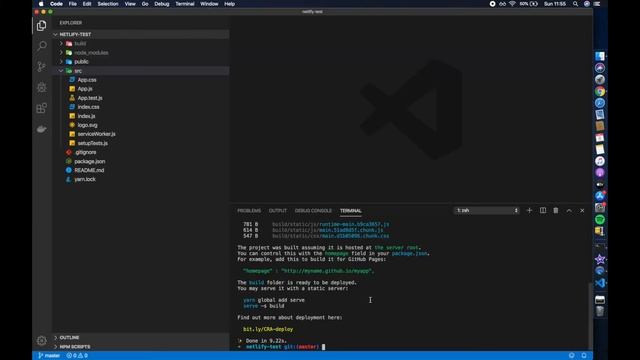The image size is (640, 360).
Task: Kill terminal with the trash icon
Action: 556,211
